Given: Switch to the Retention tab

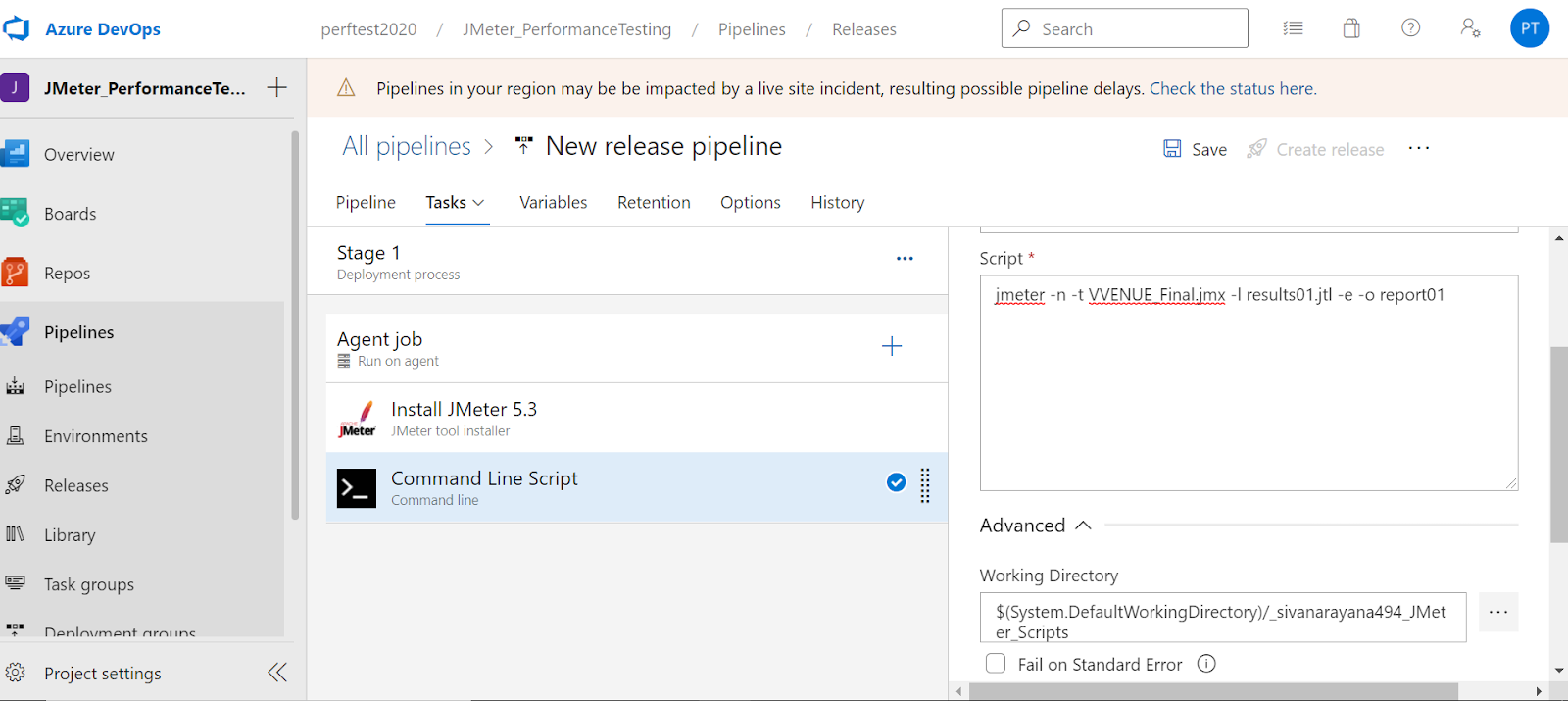Looking at the screenshot, I should click(x=654, y=202).
